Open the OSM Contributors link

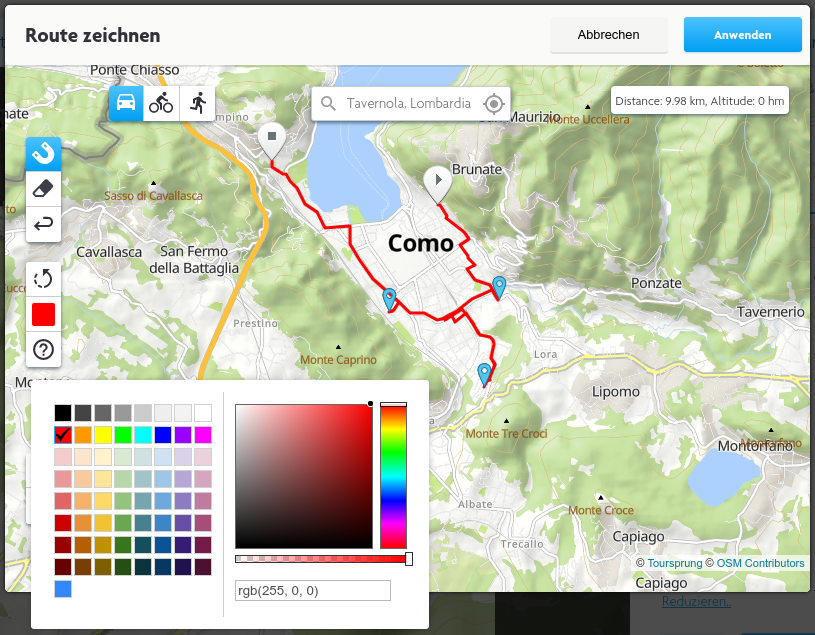(x=760, y=563)
